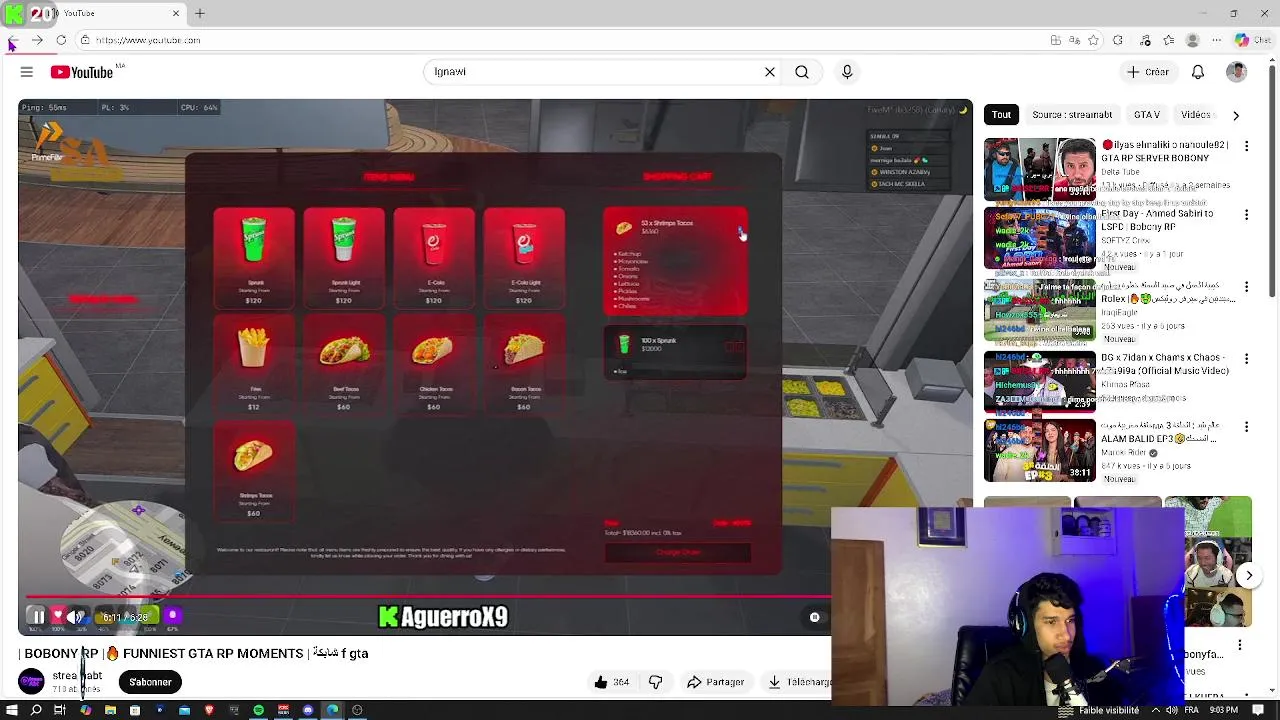Open options menu for 'ilyas elmaliki' video
Viewport: 1280px width, 720px height.
[1246, 146]
